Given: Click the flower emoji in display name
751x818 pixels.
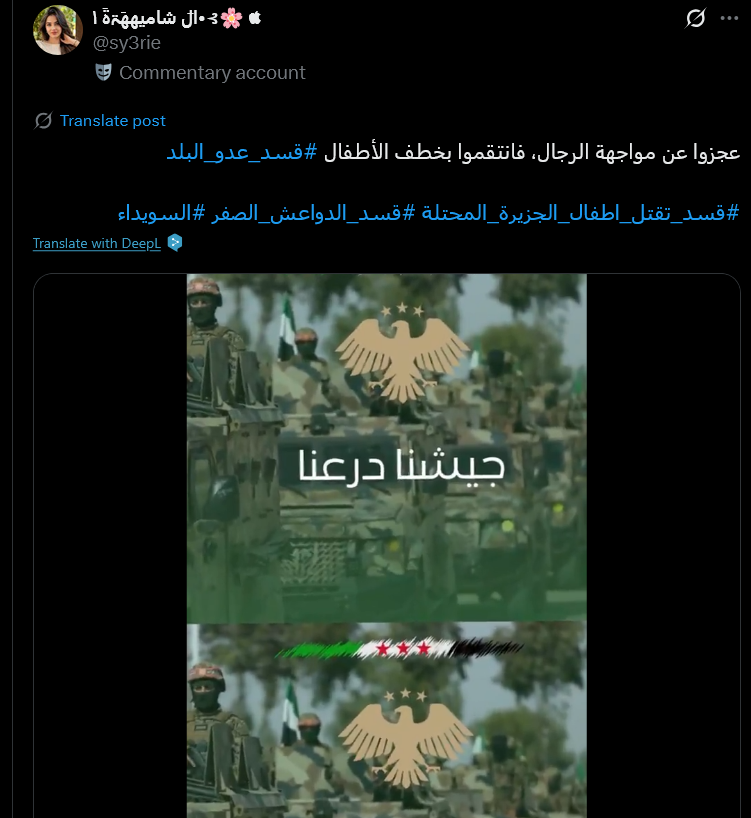Looking at the screenshot, I should 231,18.
